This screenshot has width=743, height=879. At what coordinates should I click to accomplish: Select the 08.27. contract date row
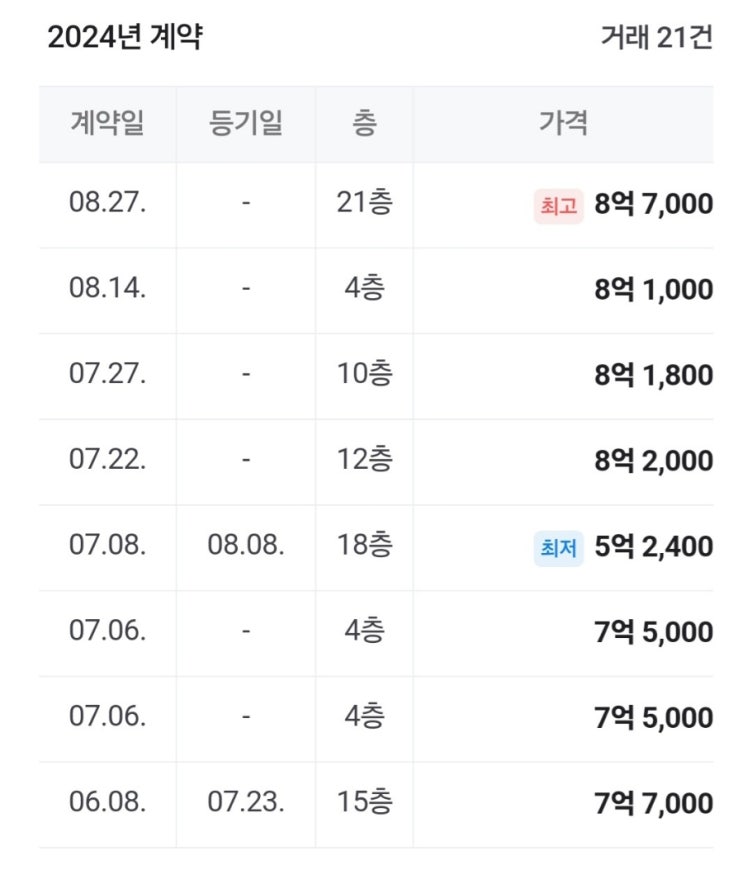click(108, 205)
